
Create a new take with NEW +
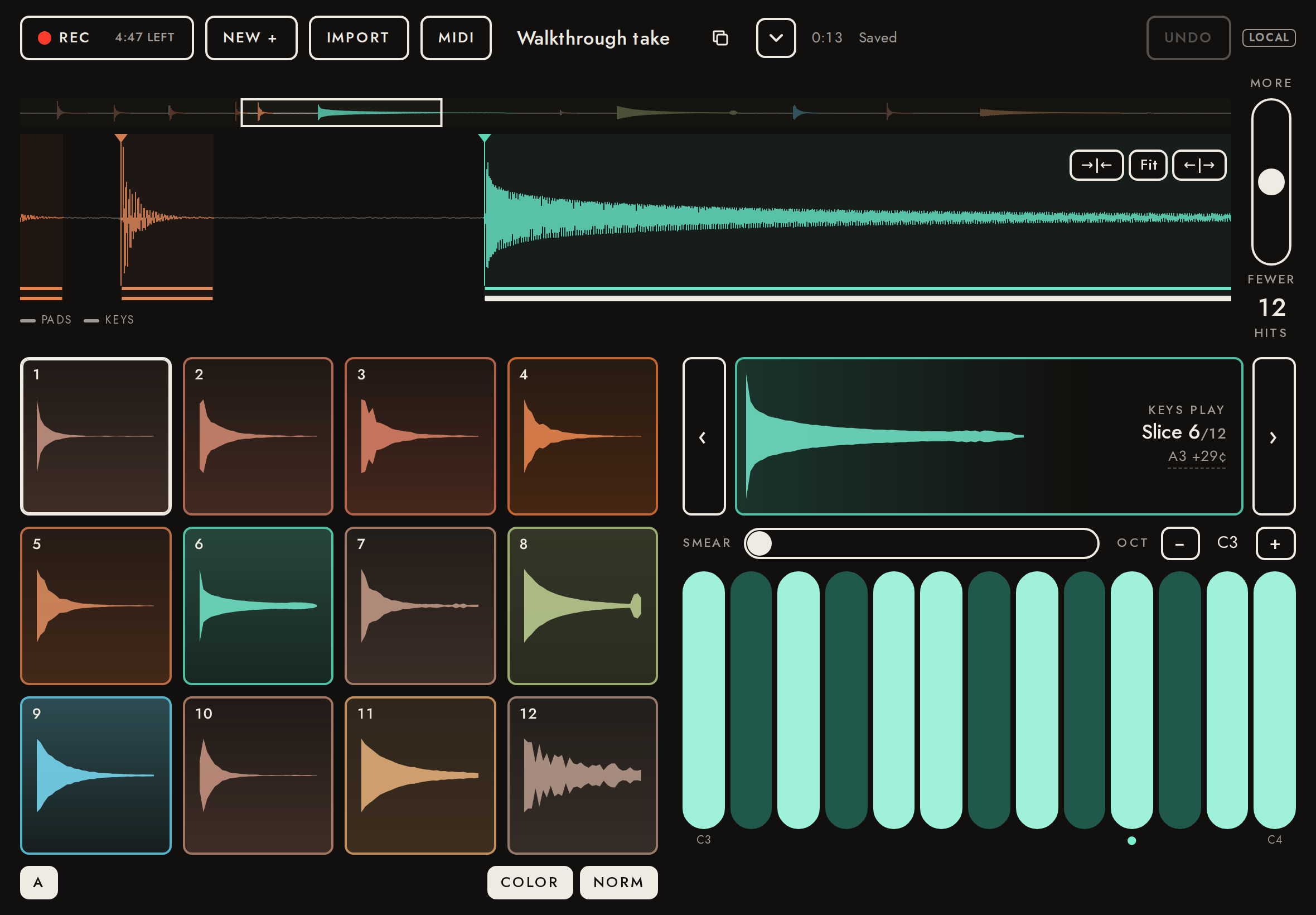tap(251, 38)
